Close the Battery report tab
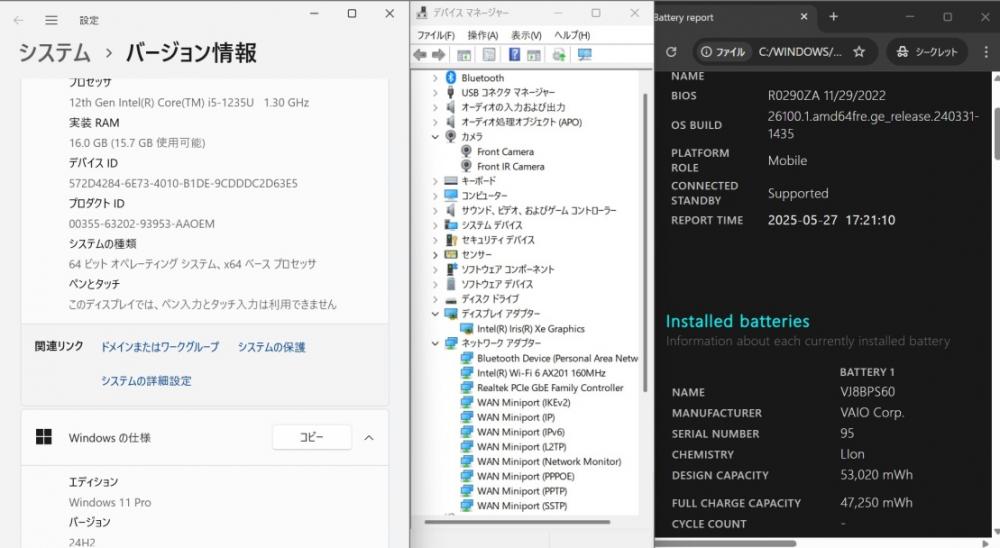The image size is (1000, 548). click(804, 17)
